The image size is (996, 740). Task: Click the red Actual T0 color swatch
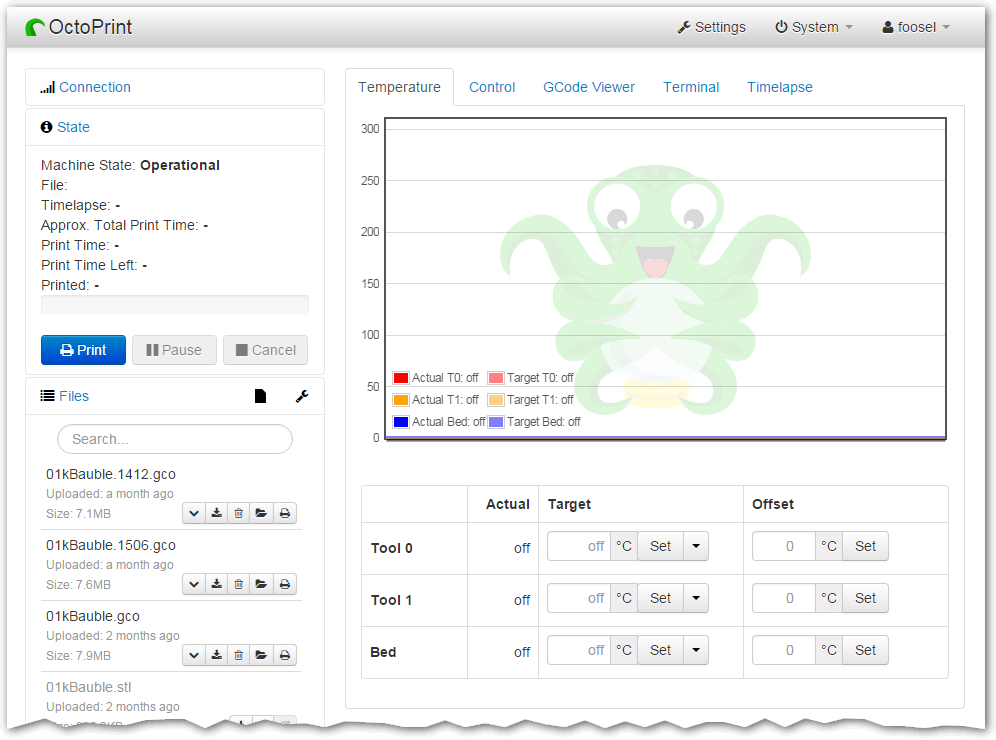(400, 378)
